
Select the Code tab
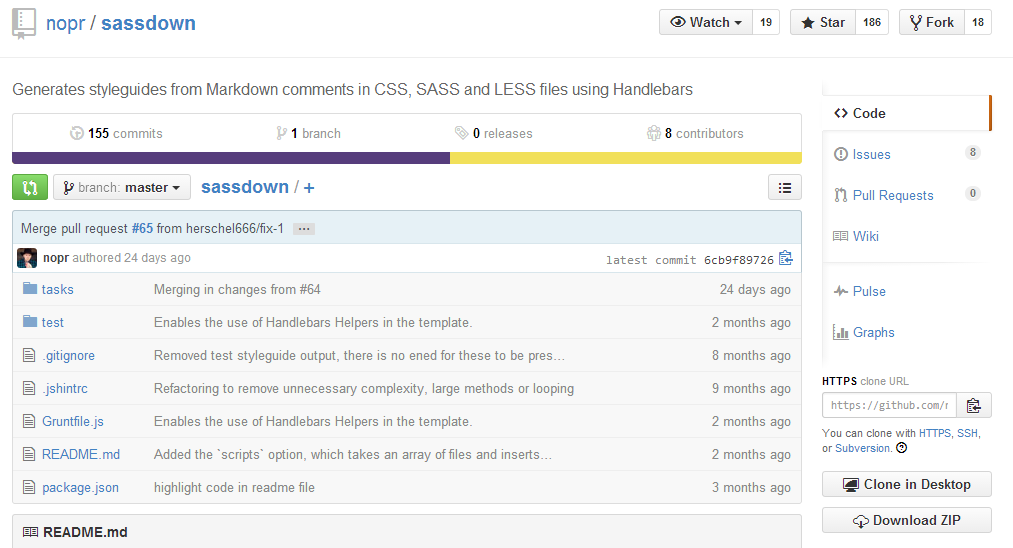coord(906,113)
